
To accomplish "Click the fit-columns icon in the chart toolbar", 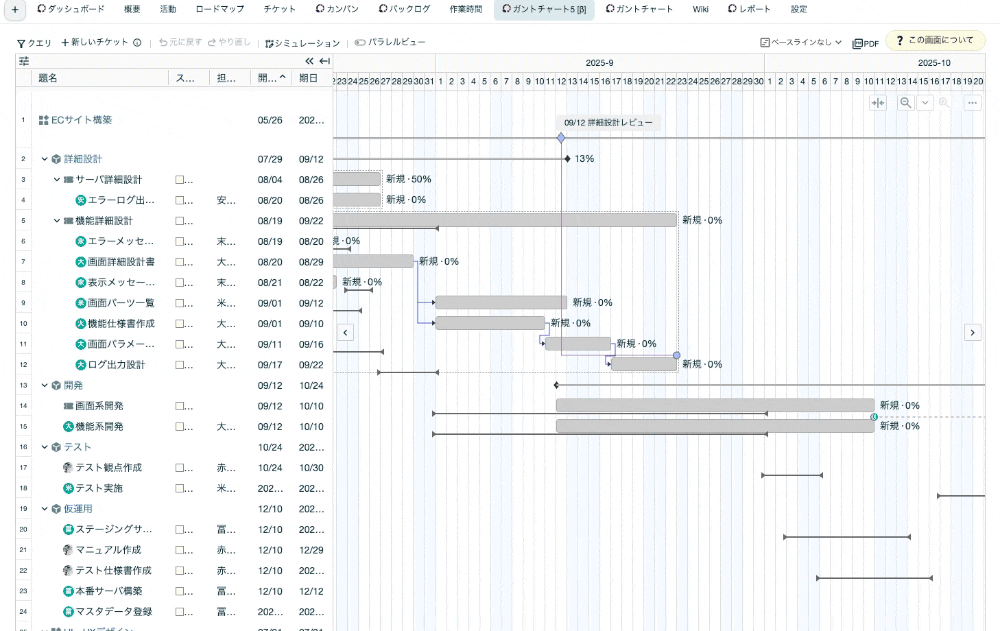I will pyautogui.click(x=878, y=103).
